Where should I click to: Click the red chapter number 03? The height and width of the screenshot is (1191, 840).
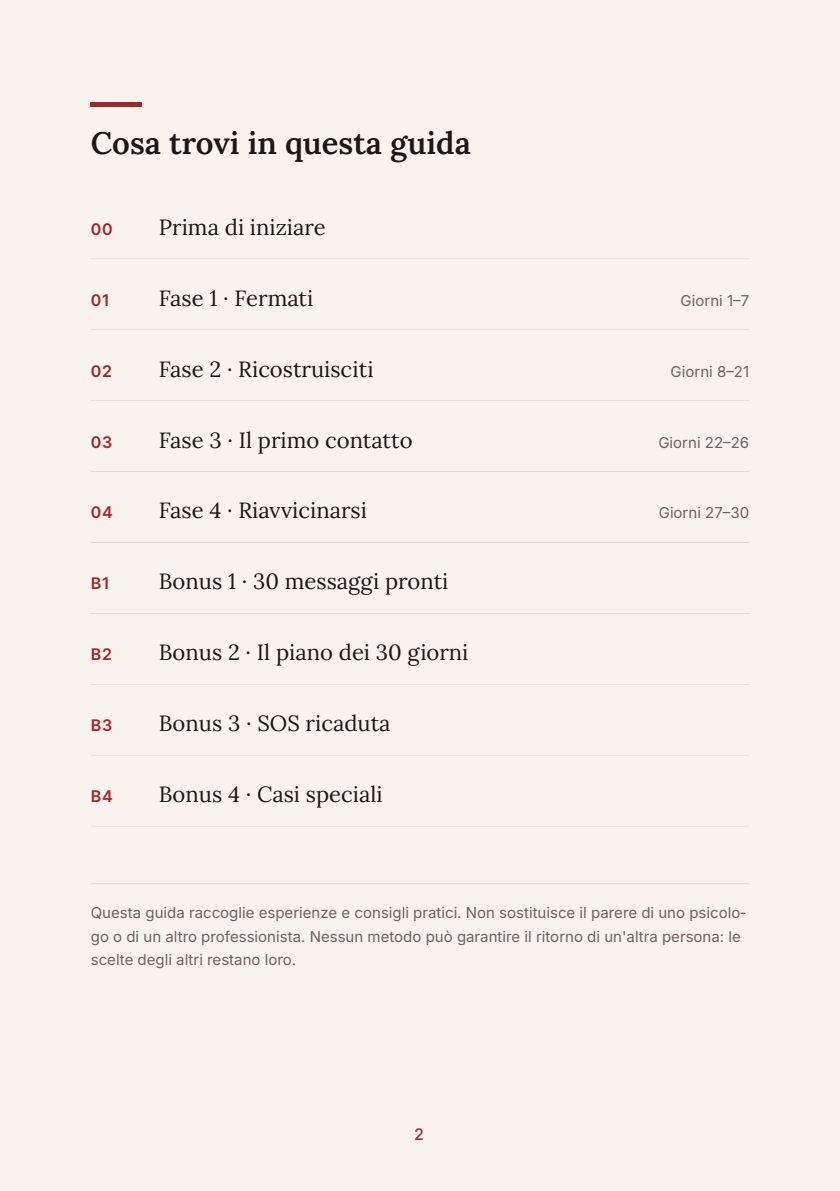[x=102, y=442]
